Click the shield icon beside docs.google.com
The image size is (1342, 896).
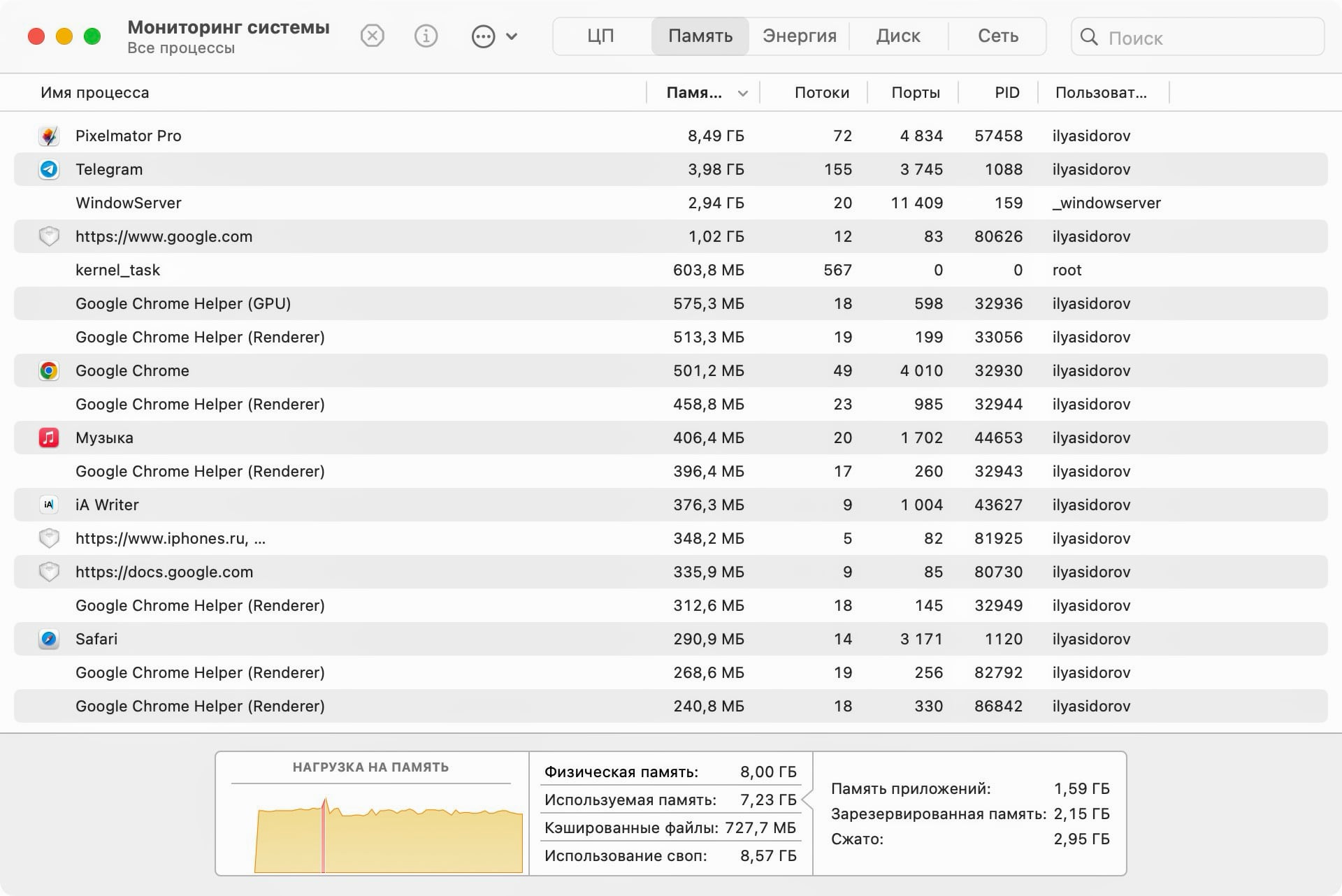pos(48,572)
